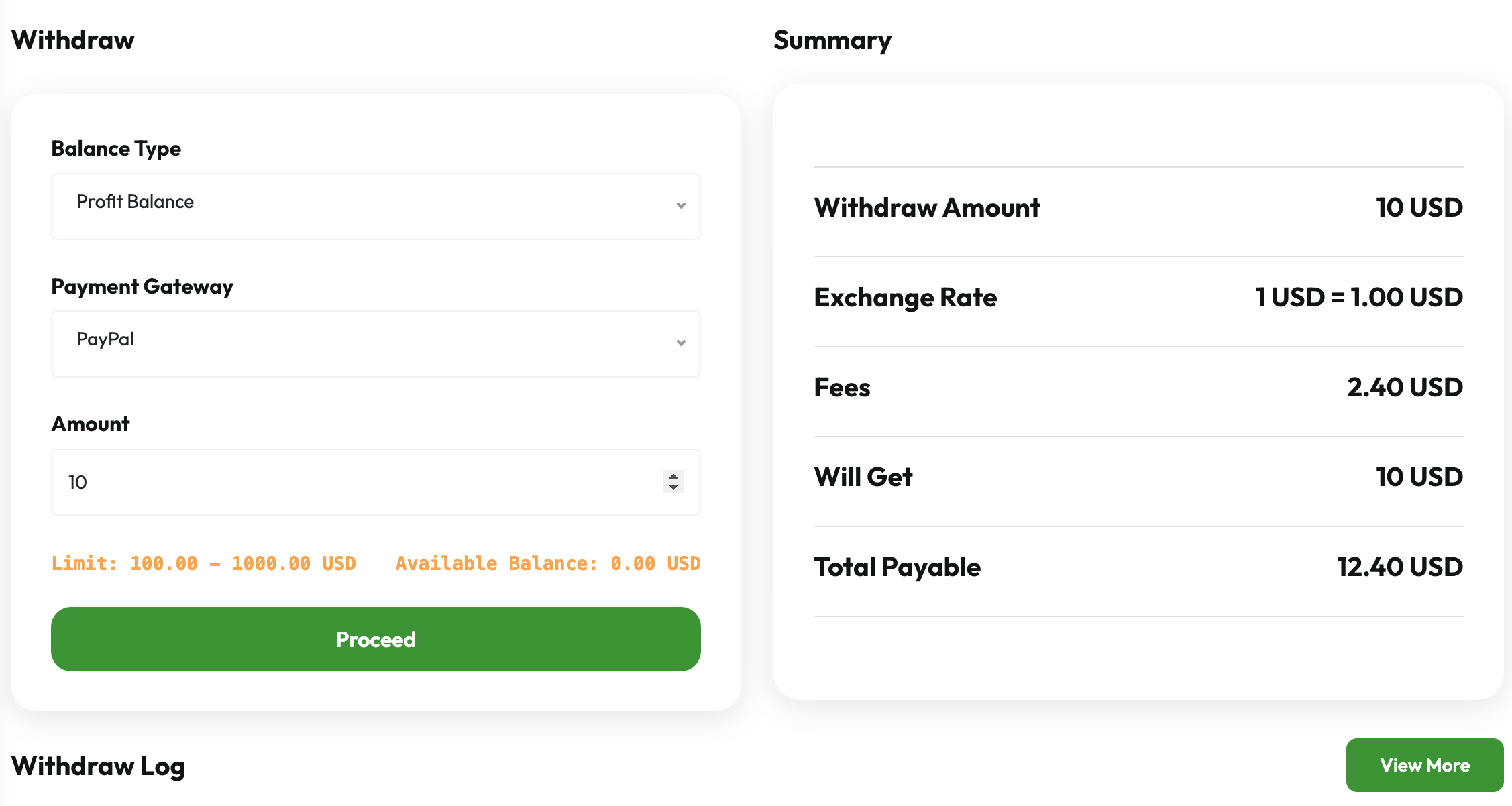Click the Exchange Rate value

(x=1358, y=298)
